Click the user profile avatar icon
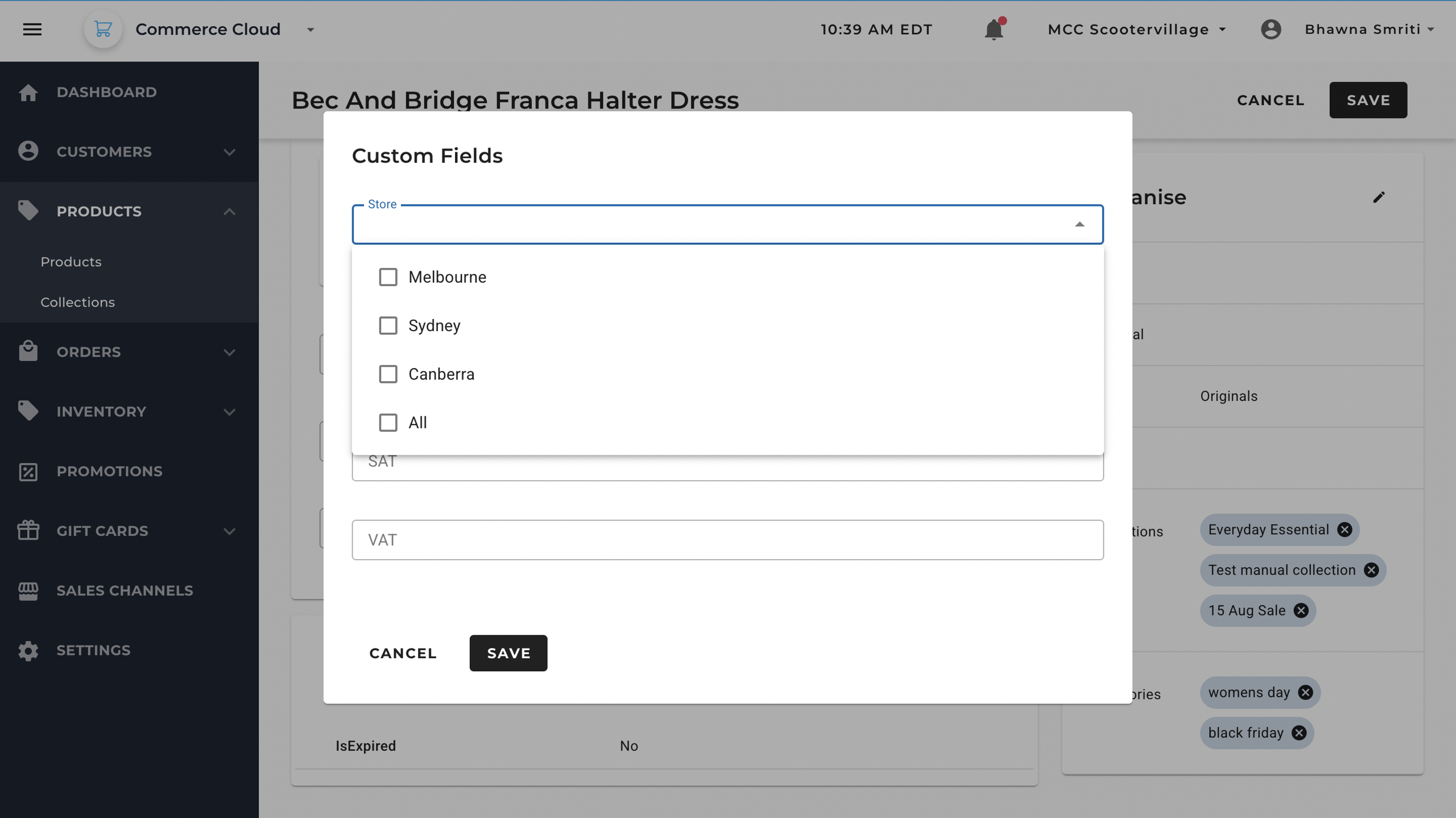This screenshot has width=1456, height=818. (x=1271, y=29)
